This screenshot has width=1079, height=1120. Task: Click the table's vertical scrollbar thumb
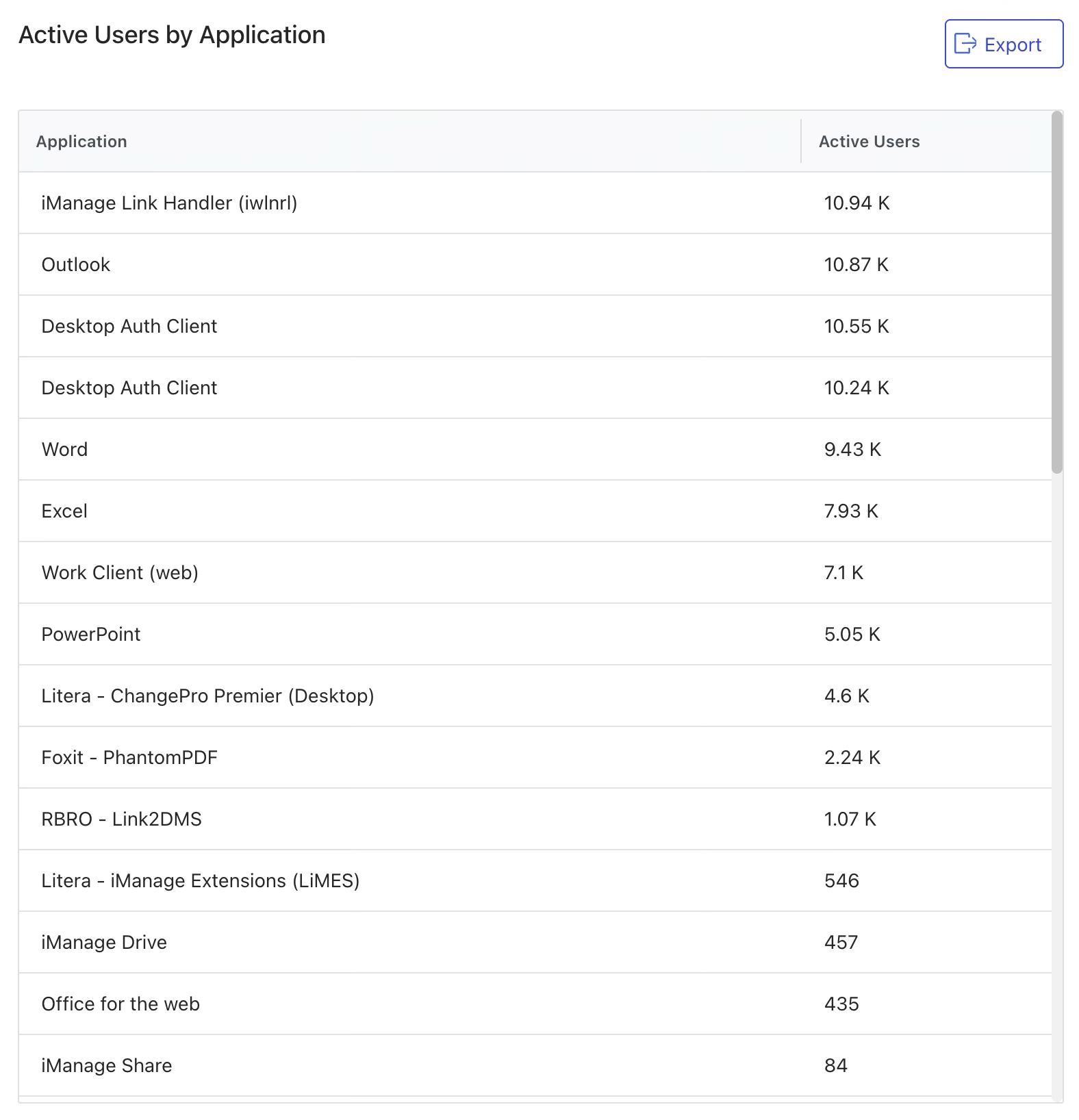[x=1057, y=292]
